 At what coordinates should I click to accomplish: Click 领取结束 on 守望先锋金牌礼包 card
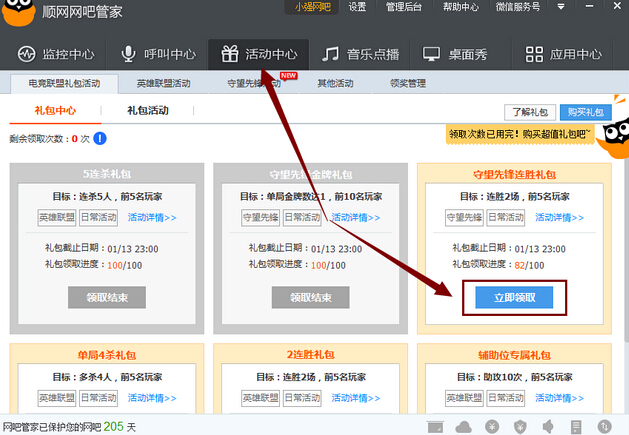pos(310,297)
